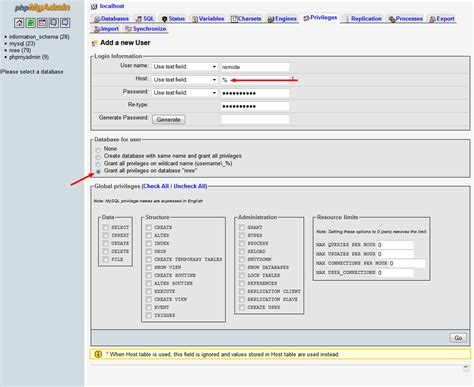Click the Host text field containing %
The height and width of the screenshot is (387, 474).
(255, 80)
